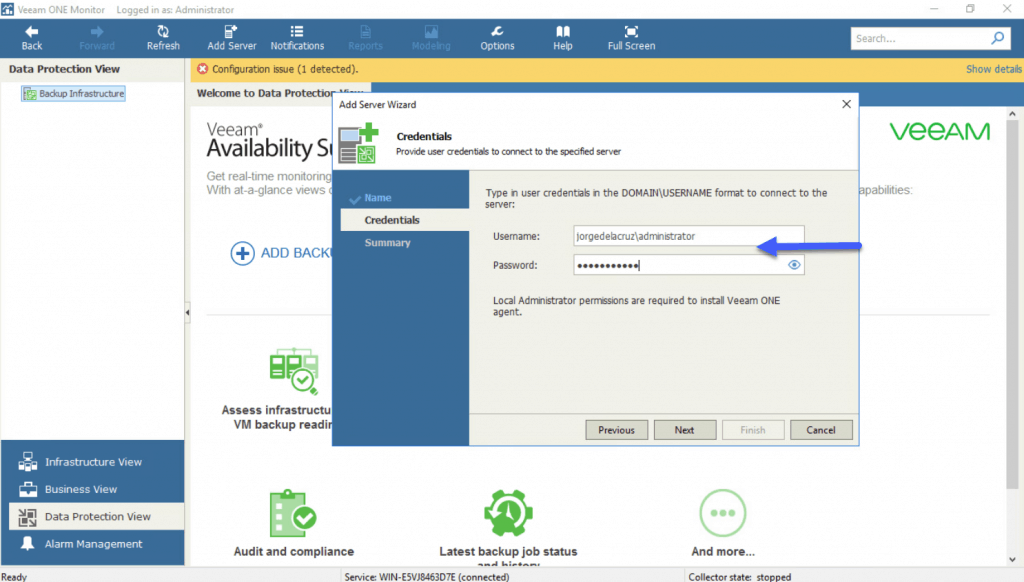The height and width of the screenshot is (582, 1024).
Task: Click the Show details link
Action: pos(993,69)
